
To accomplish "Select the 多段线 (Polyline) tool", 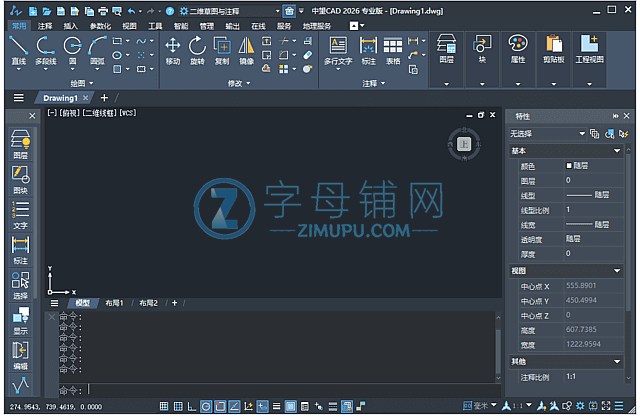I will pyautogui.click(x=46, y=48).
